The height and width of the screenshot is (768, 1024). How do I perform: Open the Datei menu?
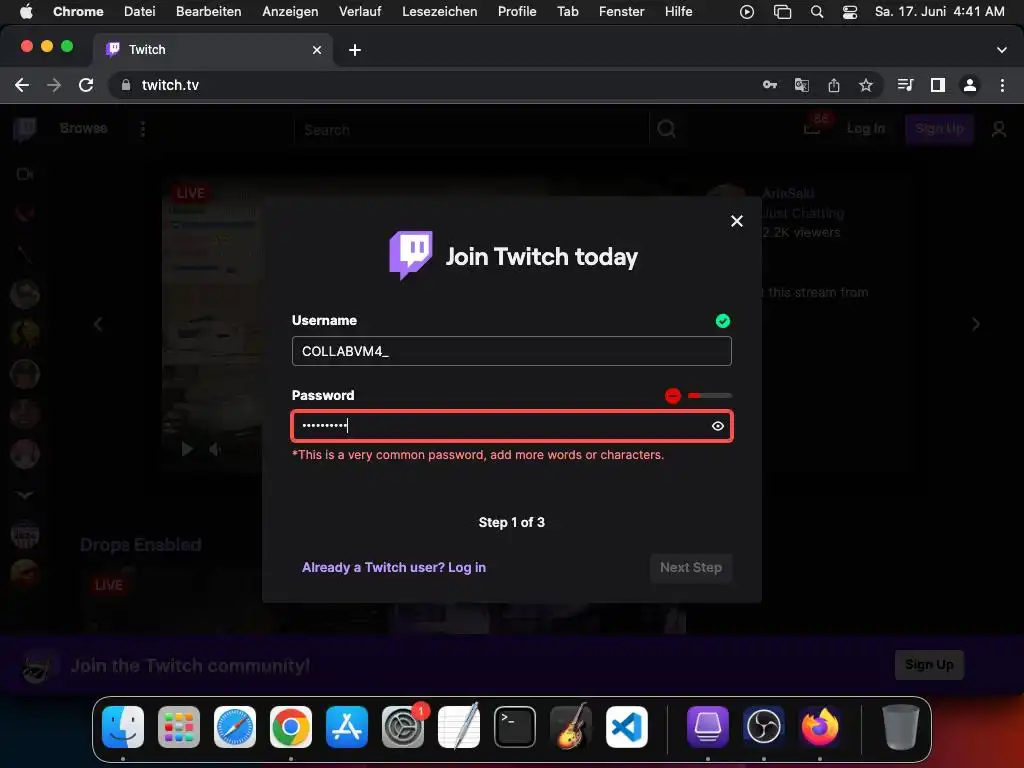point(139,11)
